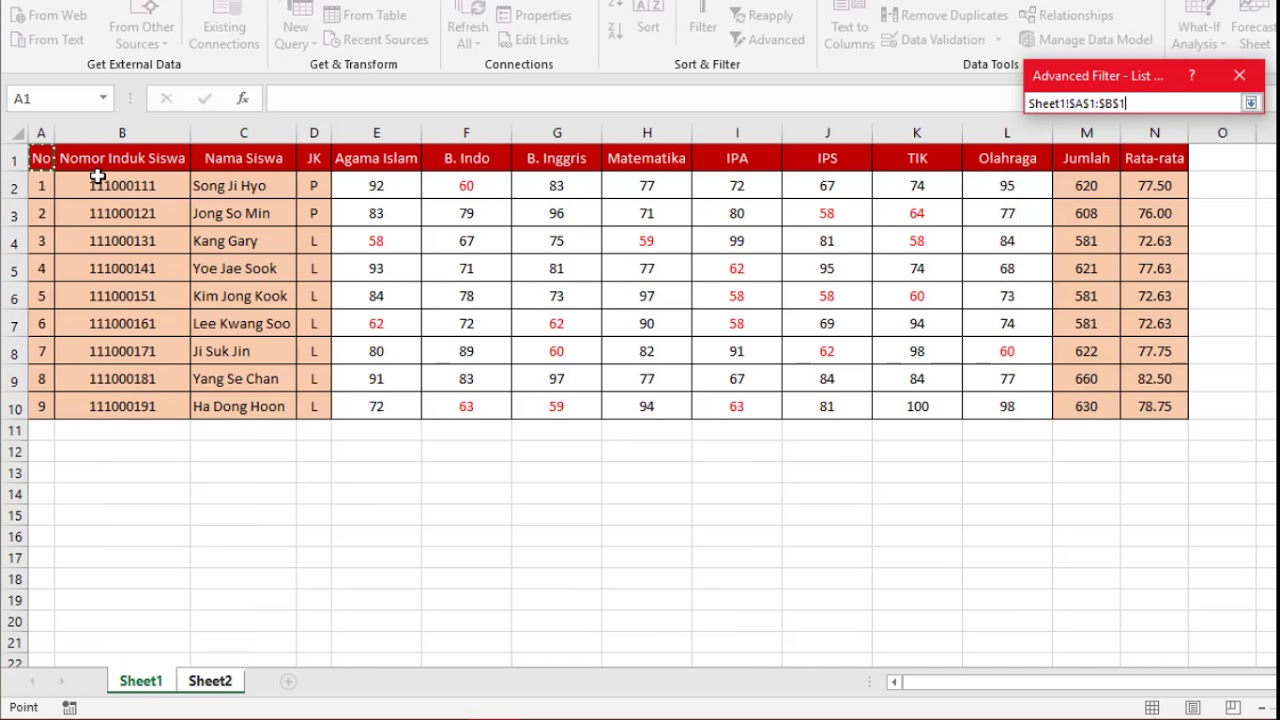The height and width of the screenshot is (720, 1280).
Task: Open What-If Analysis dropdown
Action: tap(1198, 27)
